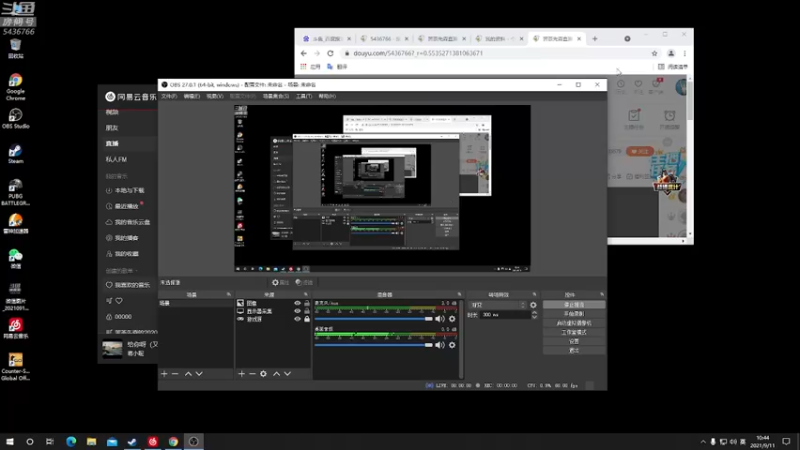Open Settings button in OBS Controls
The height and width of the screenshot is (450, 800).
pos(574,341)
